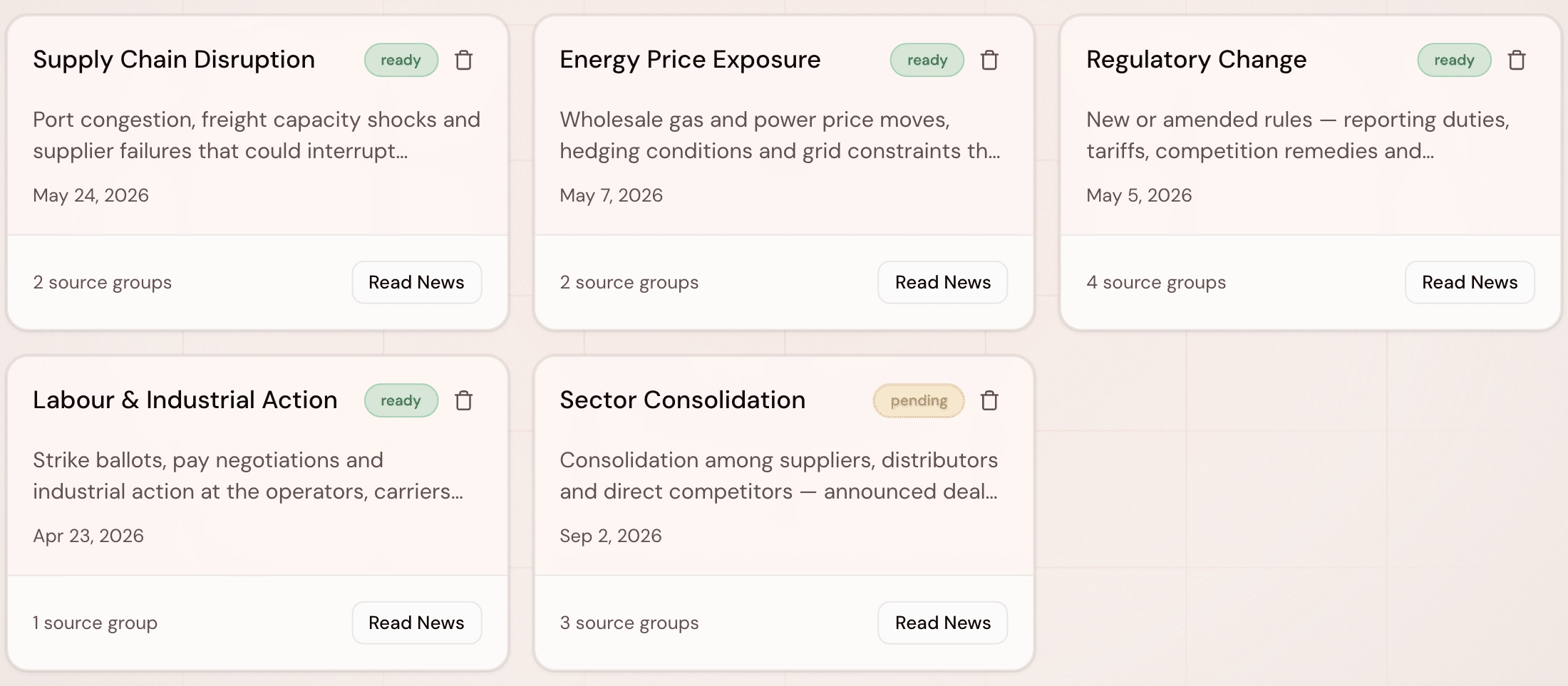The height and width of the screenshot is (686, 1568).
Task: Click '3 source groups' on Sector Consolidation
Action: 629,623
